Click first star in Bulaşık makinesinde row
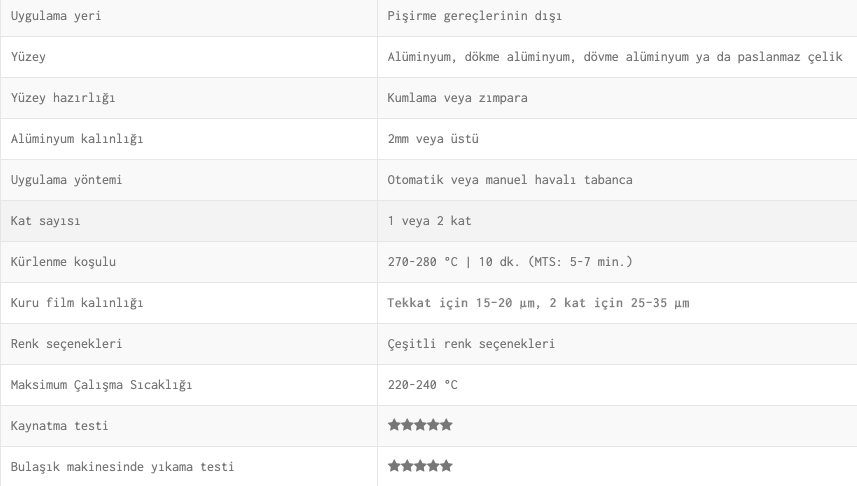Image resolution: width=857 pixels, height=486 pixels. click(x=394, y=466)
